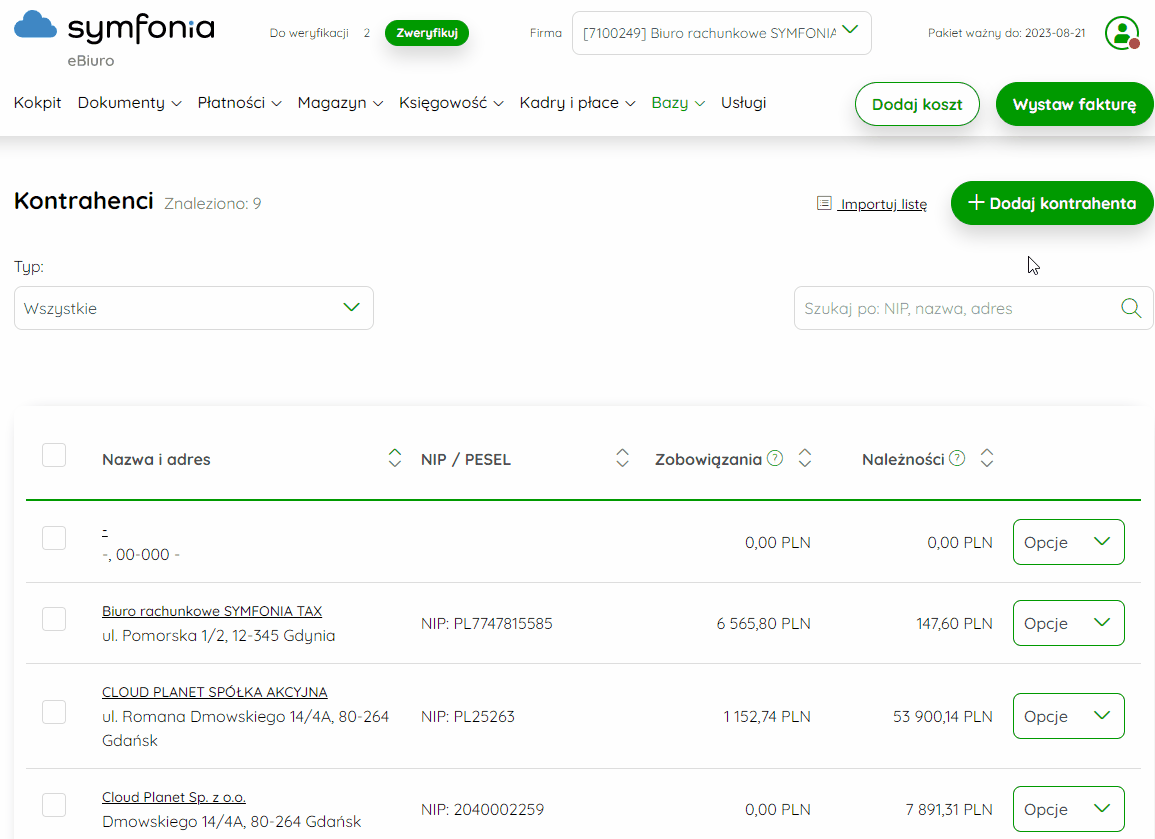Click the Symfonia cloud logo

pos(36,25)
